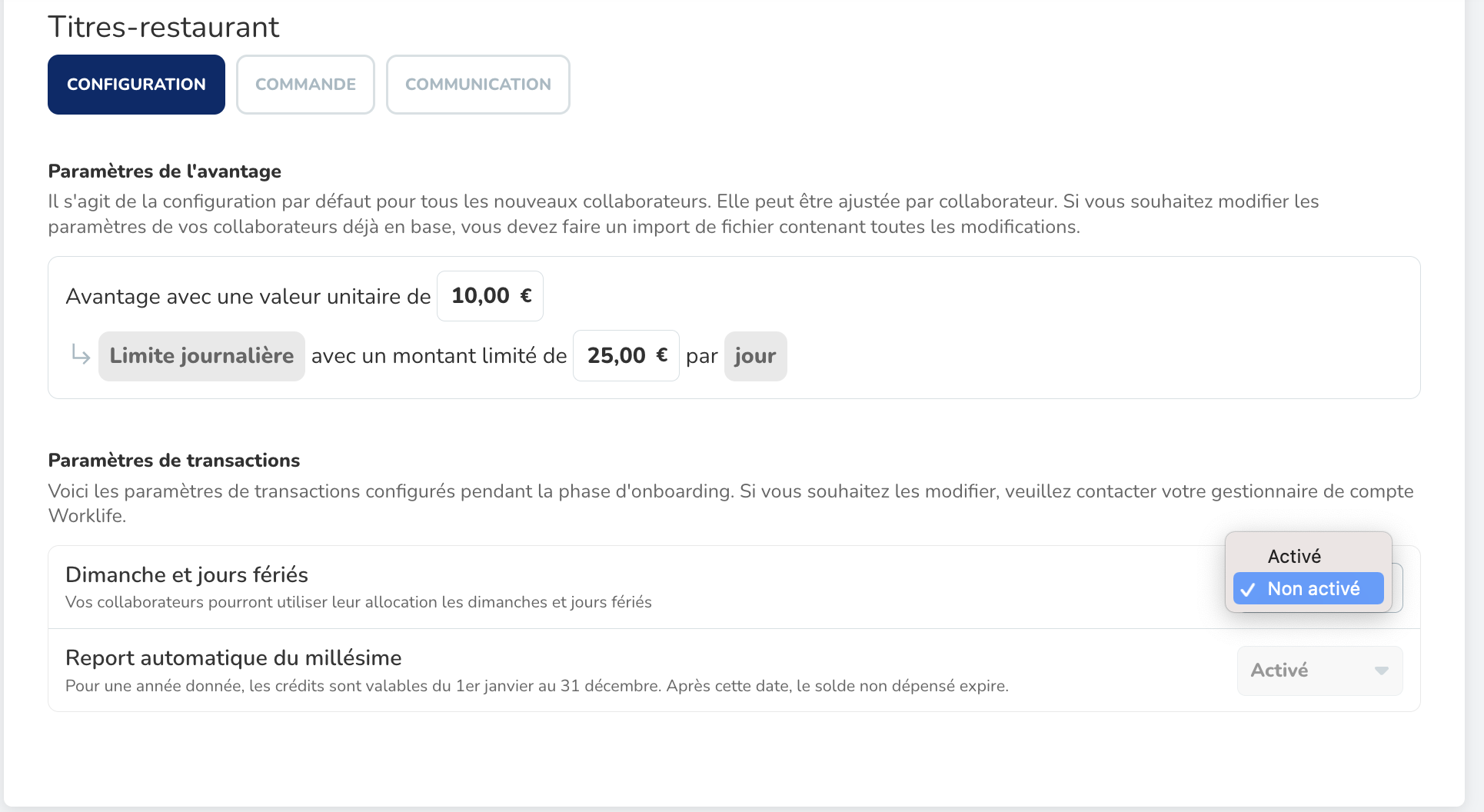Switch to the CONFIGURATION tab
This screenshot has height=812, width=1484.
[x=136, y=85]
